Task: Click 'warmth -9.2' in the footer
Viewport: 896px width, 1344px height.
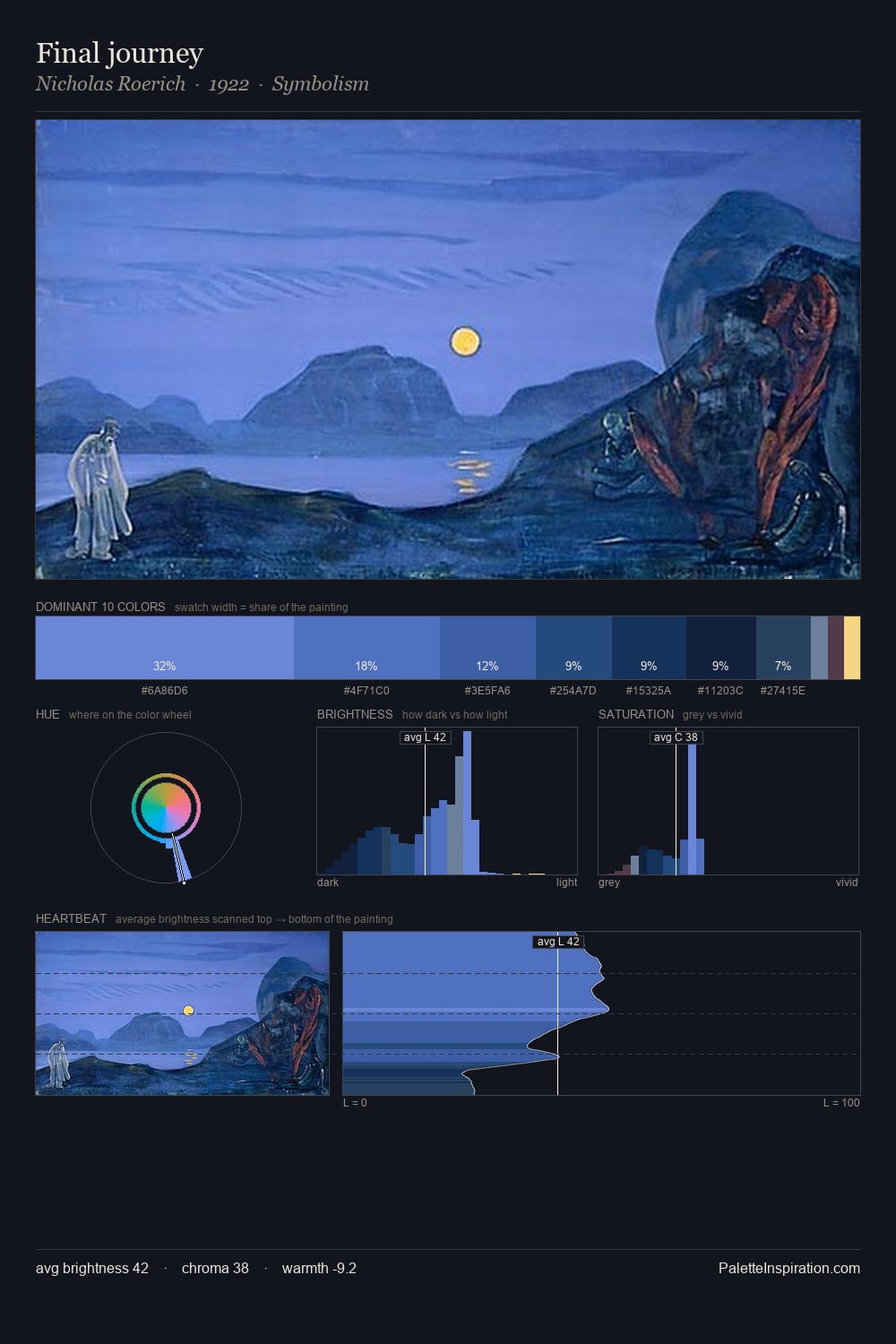Action: pos(319,1268)
